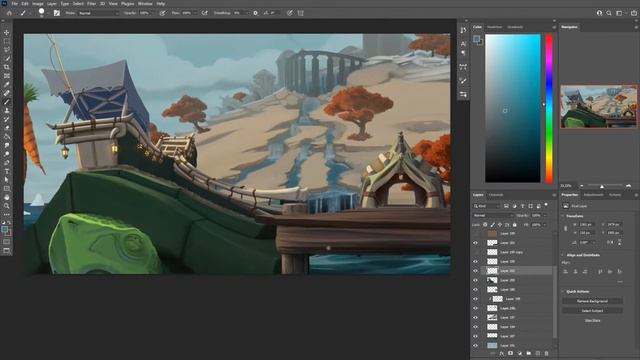Hide the currently selected layer's eye
Image resolution: width=640 pixels, height=360 pixels.
point(475,271)
